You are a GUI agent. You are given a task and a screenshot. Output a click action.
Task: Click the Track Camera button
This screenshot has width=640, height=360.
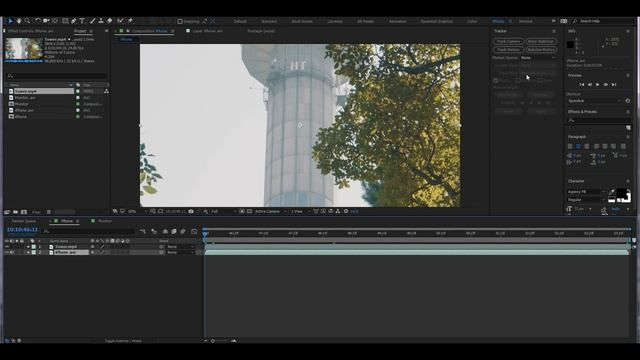508,42
